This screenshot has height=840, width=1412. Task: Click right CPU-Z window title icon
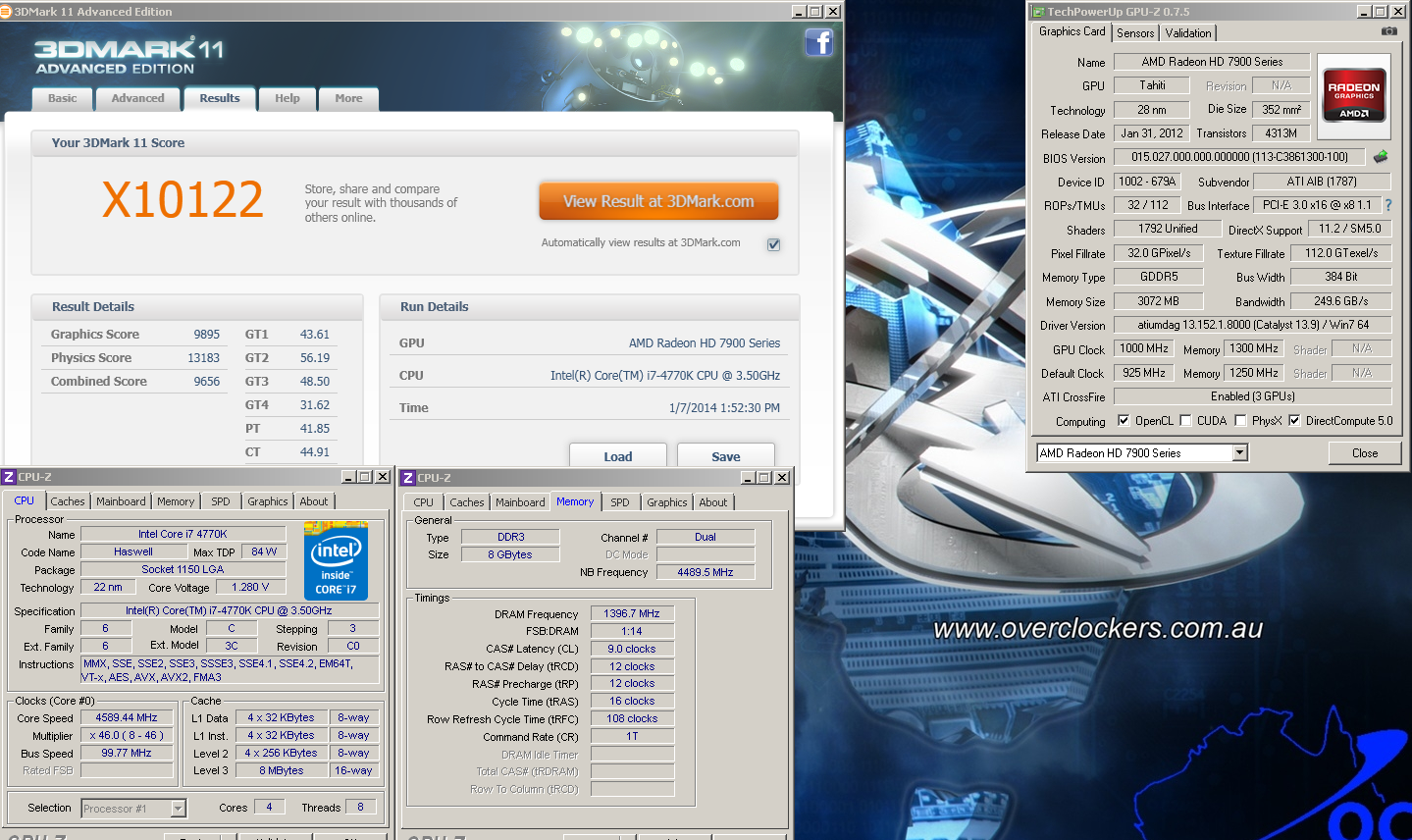(x=408, y=478)
